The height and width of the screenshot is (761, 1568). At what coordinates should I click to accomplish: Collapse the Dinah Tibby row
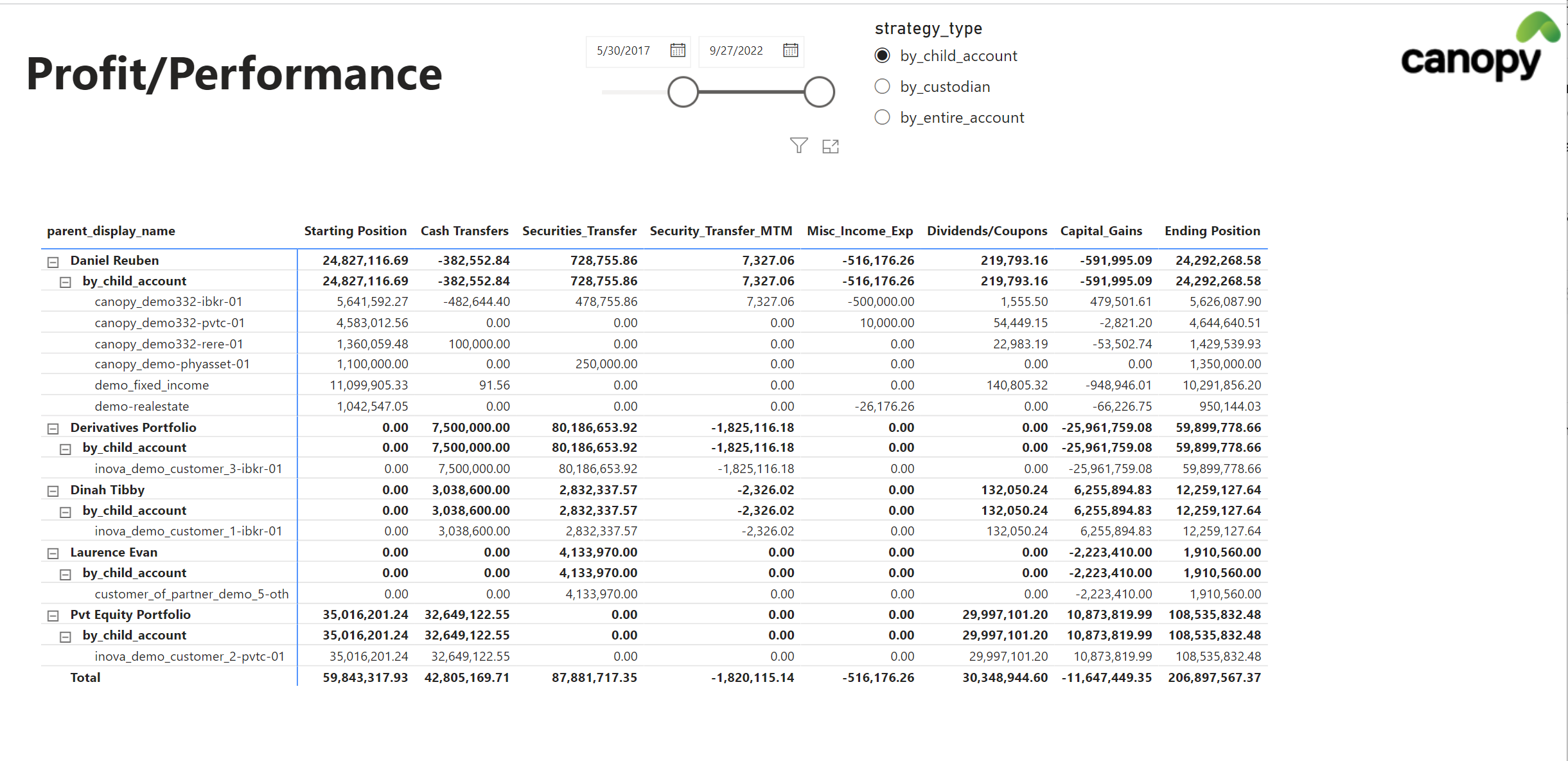(x=53, y=491)
